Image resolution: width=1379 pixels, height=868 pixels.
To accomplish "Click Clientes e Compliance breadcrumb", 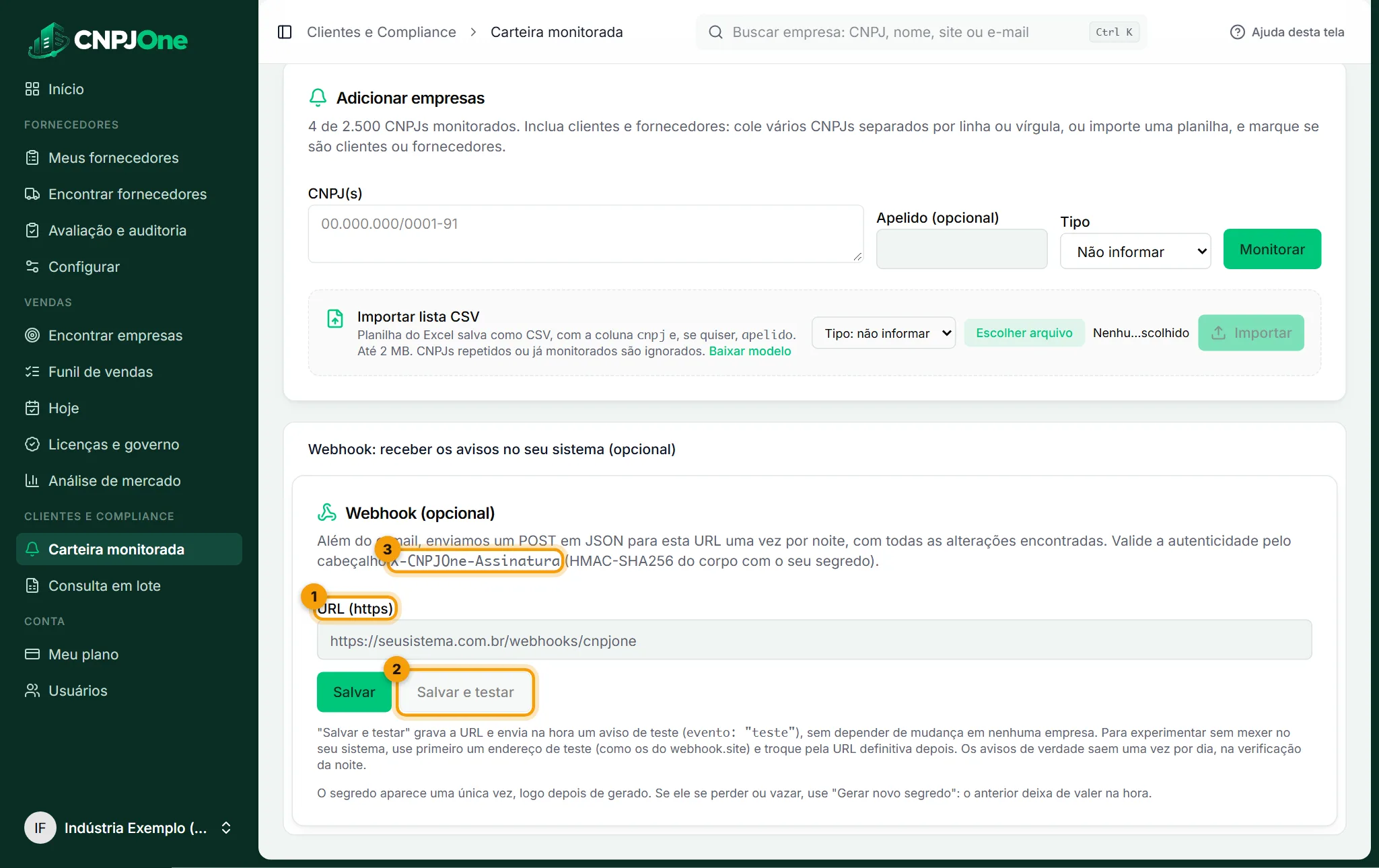I will tap(382, 32).
